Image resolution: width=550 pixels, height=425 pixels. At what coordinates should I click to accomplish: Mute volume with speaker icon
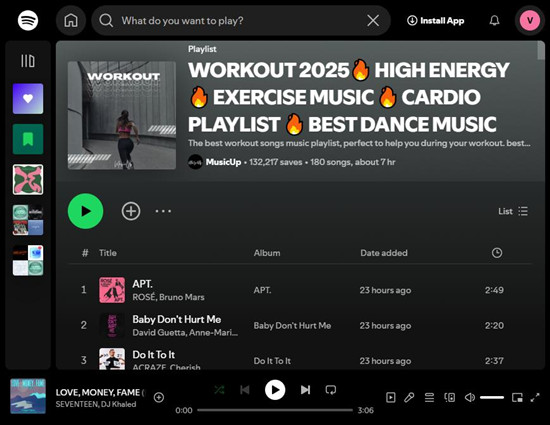click(470, 397)
